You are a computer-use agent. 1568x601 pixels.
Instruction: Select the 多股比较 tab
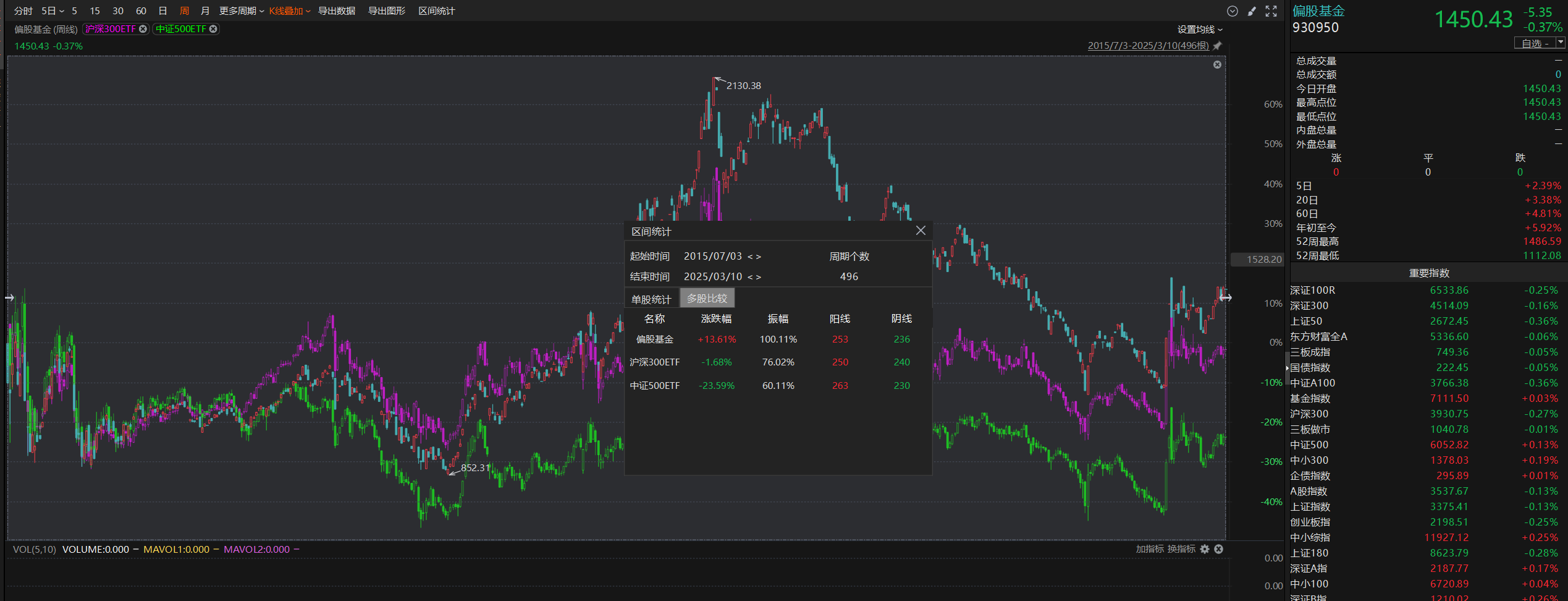(x=707, y=299)
